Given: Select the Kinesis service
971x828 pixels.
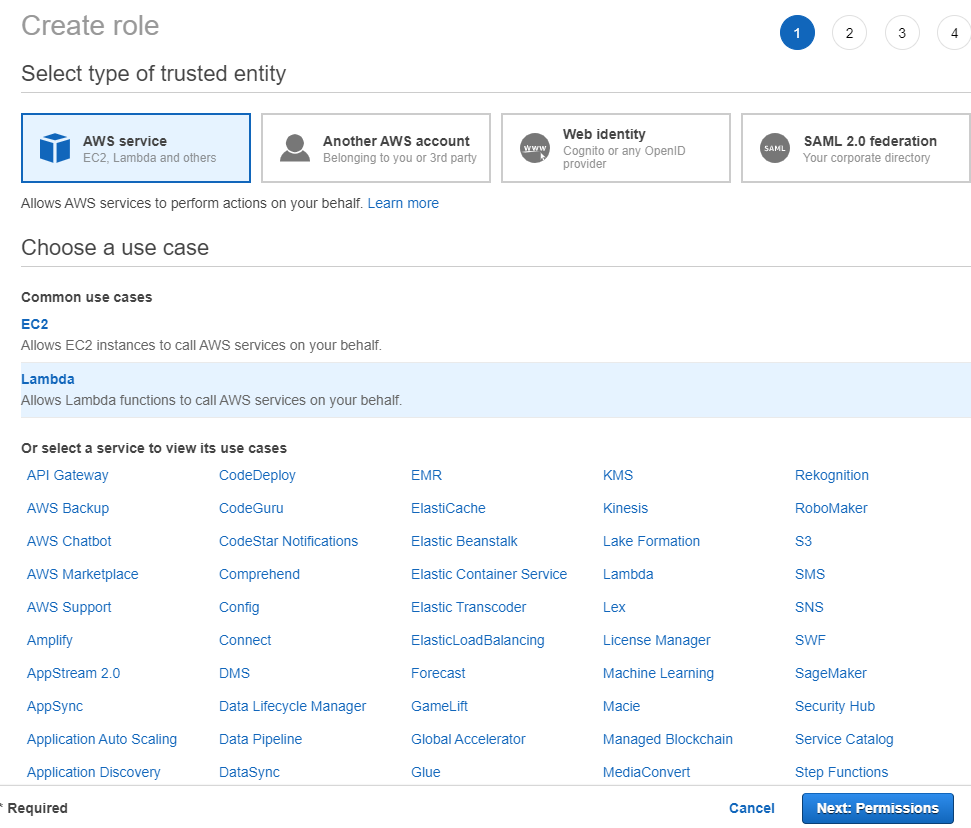Looking at the screenshot, I should click(625, 508).
